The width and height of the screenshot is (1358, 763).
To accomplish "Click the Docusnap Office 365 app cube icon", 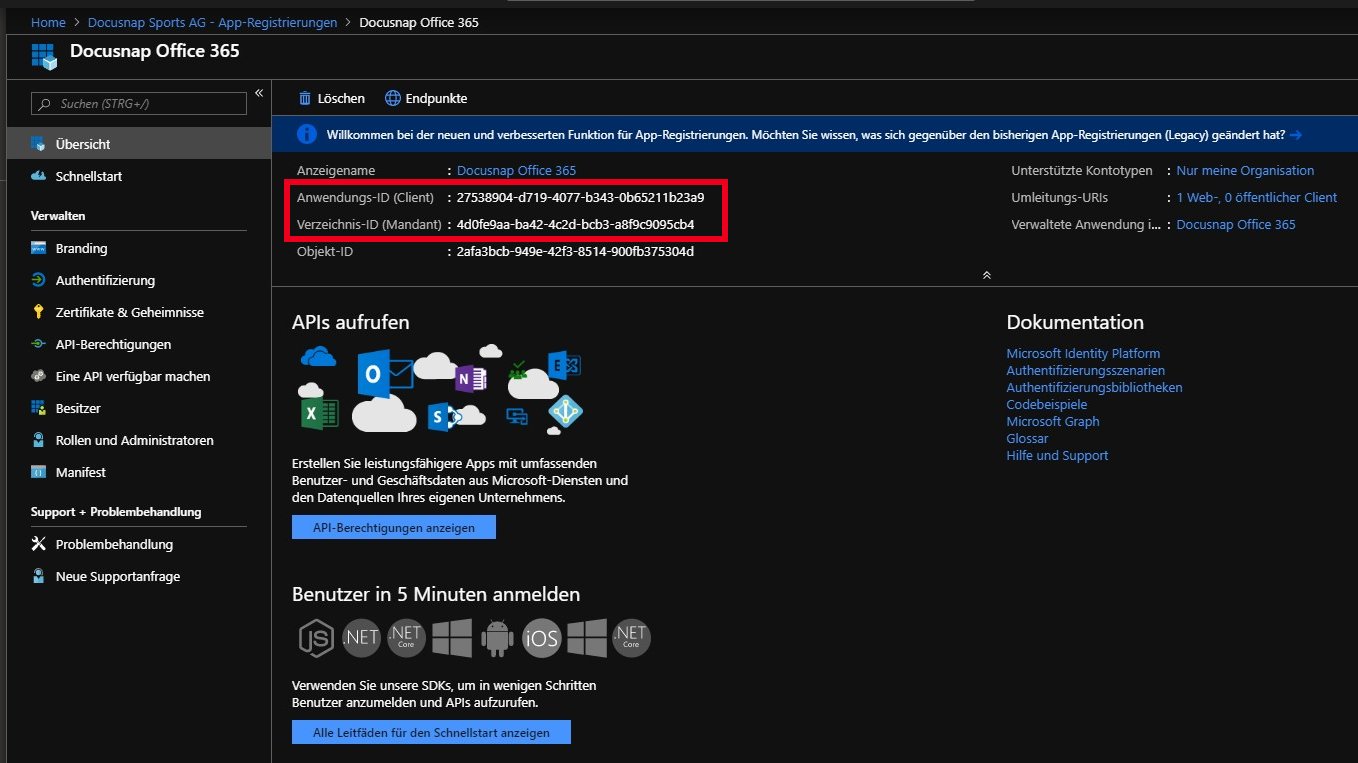I will tap(44, 56).
